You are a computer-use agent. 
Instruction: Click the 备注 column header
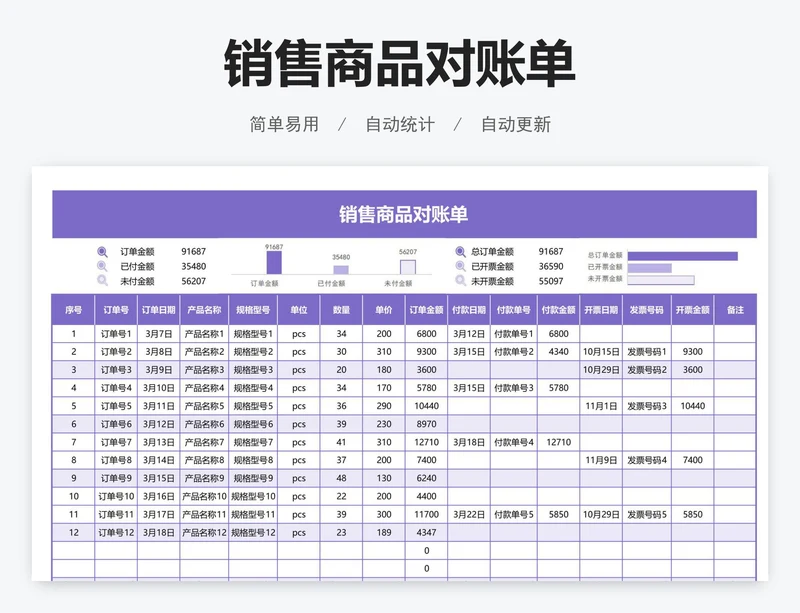(x=735, y=310)
